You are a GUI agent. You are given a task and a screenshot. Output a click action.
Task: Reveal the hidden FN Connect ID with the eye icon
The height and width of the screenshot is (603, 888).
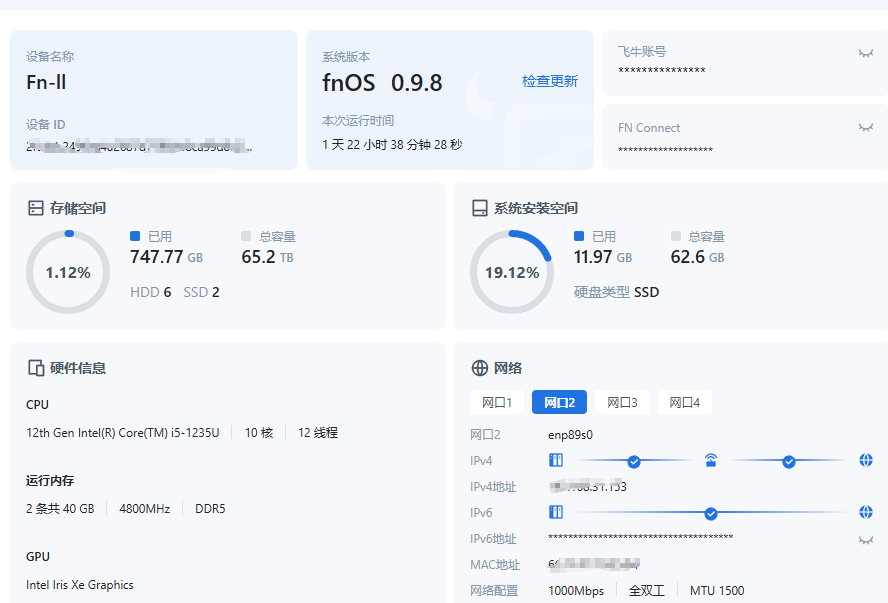point(865,128)
